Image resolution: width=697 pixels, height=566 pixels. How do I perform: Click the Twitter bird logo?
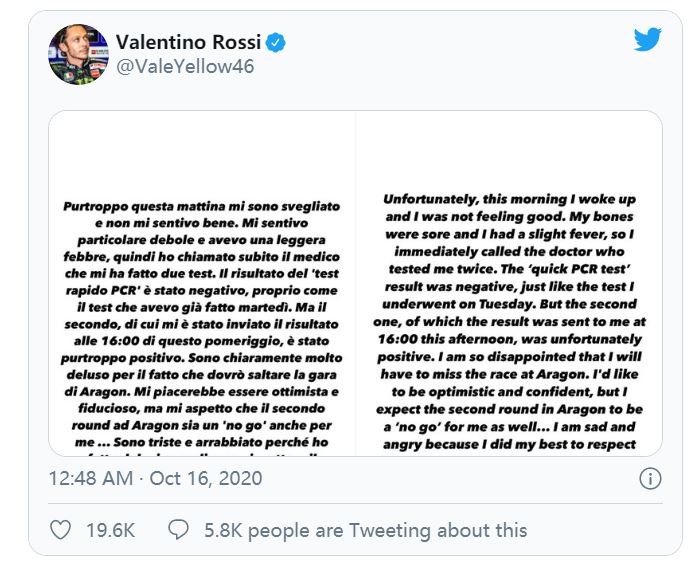click(648, 41)
